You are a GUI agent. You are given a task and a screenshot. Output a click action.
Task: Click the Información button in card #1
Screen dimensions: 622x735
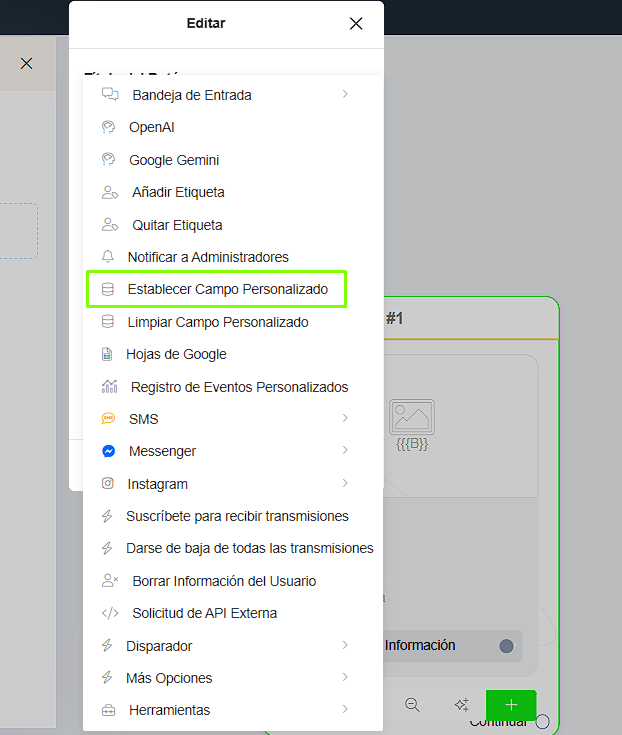[x=453, y=646]
